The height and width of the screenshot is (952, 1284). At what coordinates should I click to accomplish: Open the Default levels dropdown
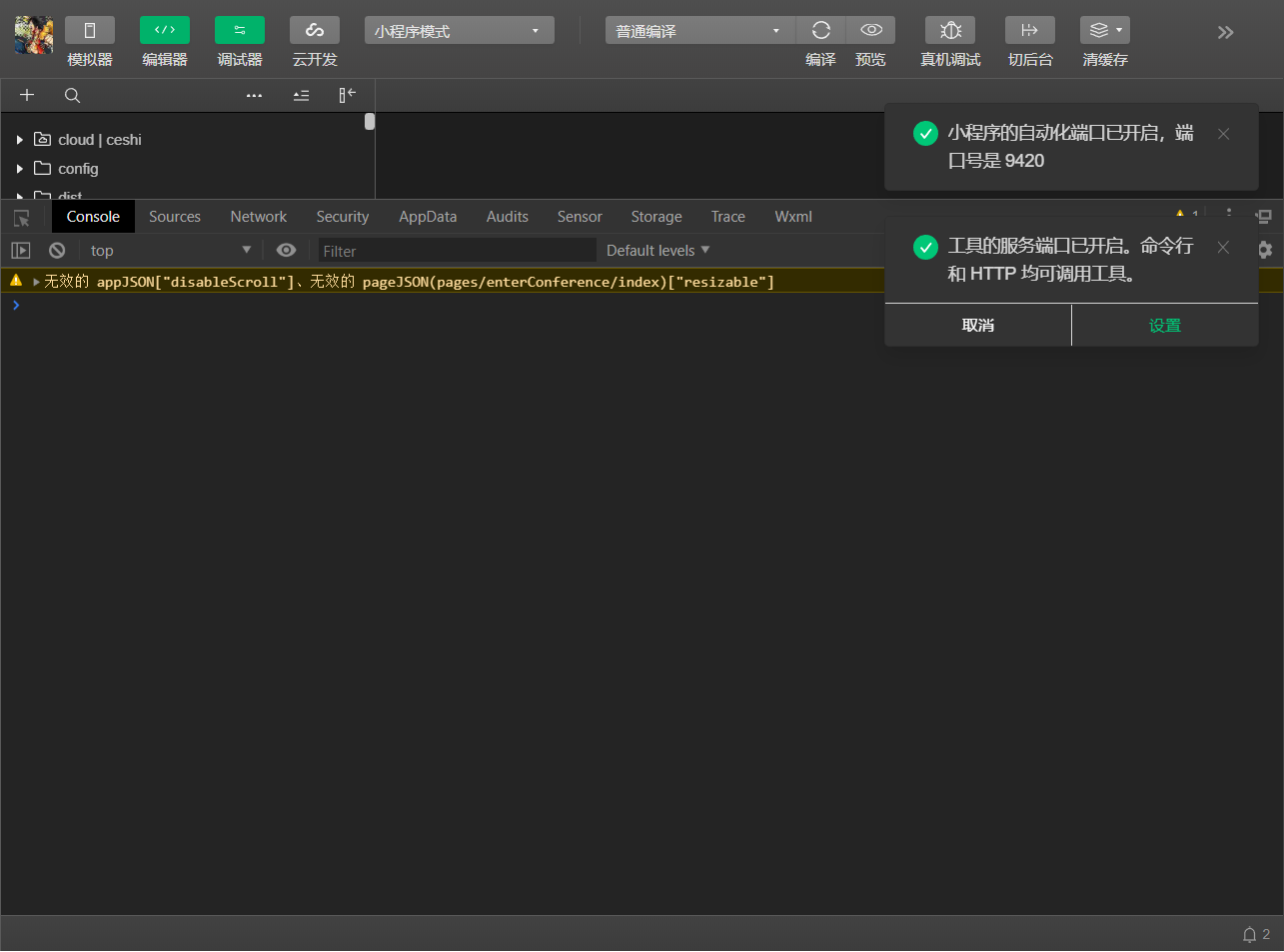656,250
